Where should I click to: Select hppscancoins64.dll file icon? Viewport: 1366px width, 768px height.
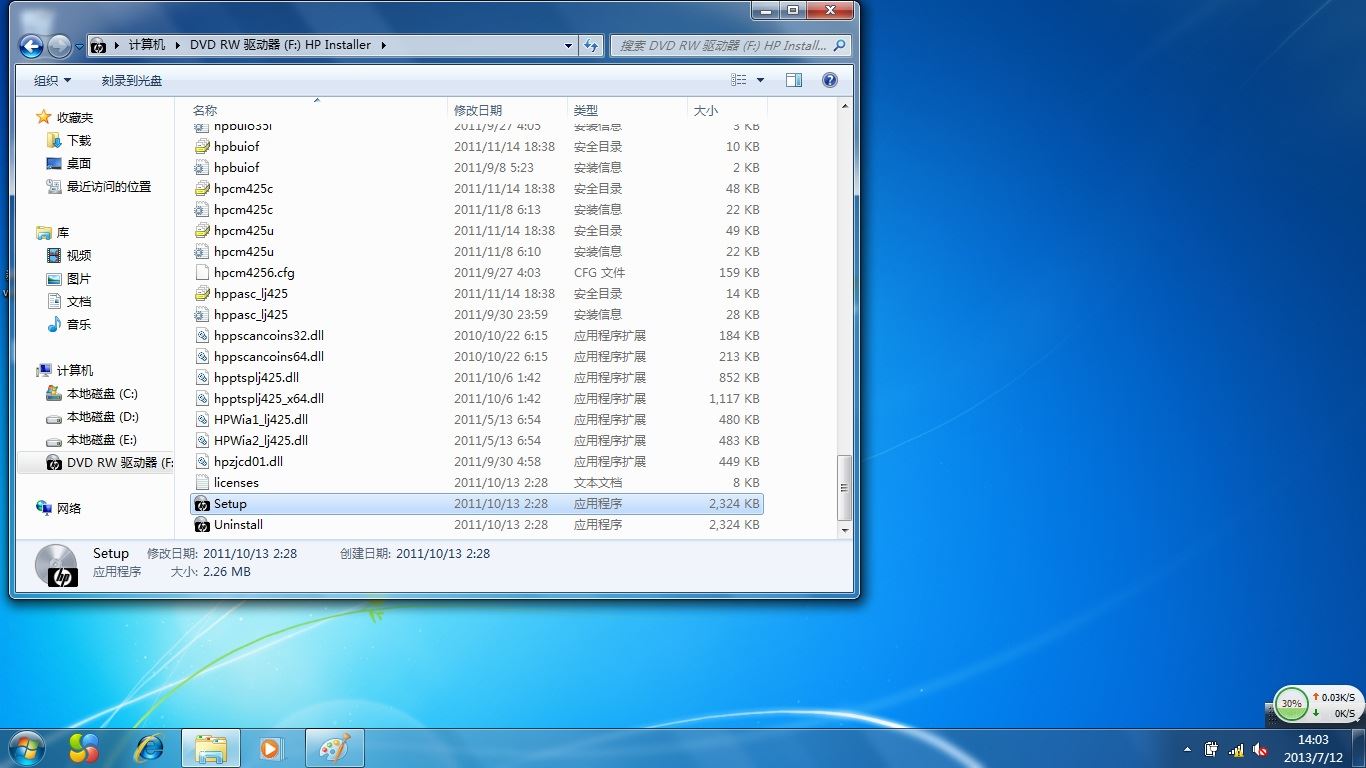tap(202, 357)
